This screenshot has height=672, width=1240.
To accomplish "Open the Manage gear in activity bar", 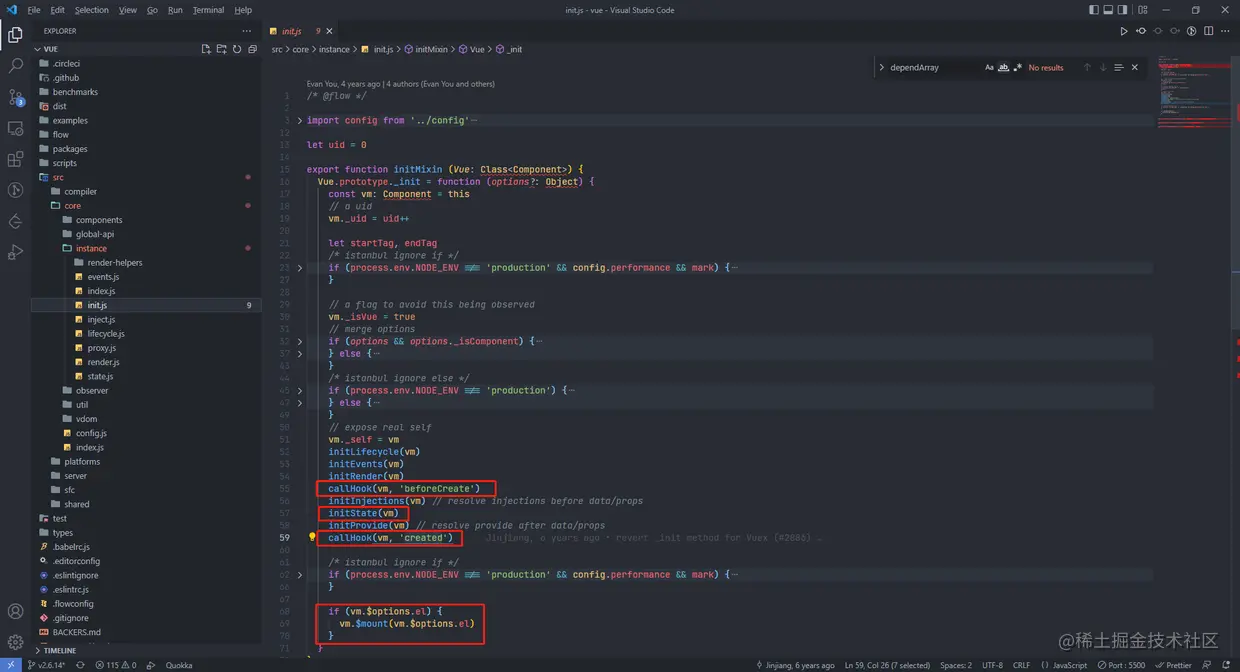I will tap(15, 642).
